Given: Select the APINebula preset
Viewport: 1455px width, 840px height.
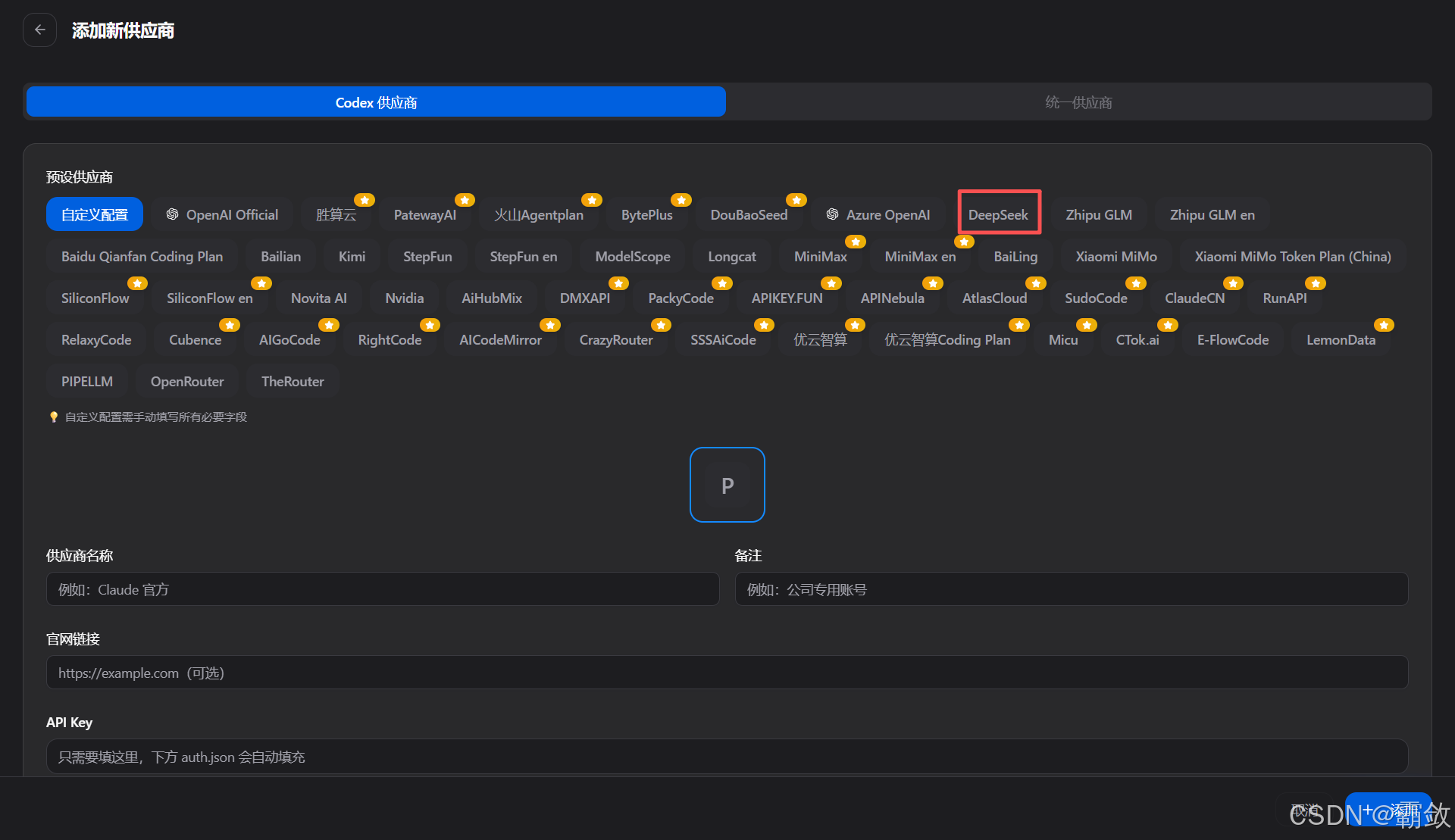Looking at the screenshot, I should (x=893, y=298).
